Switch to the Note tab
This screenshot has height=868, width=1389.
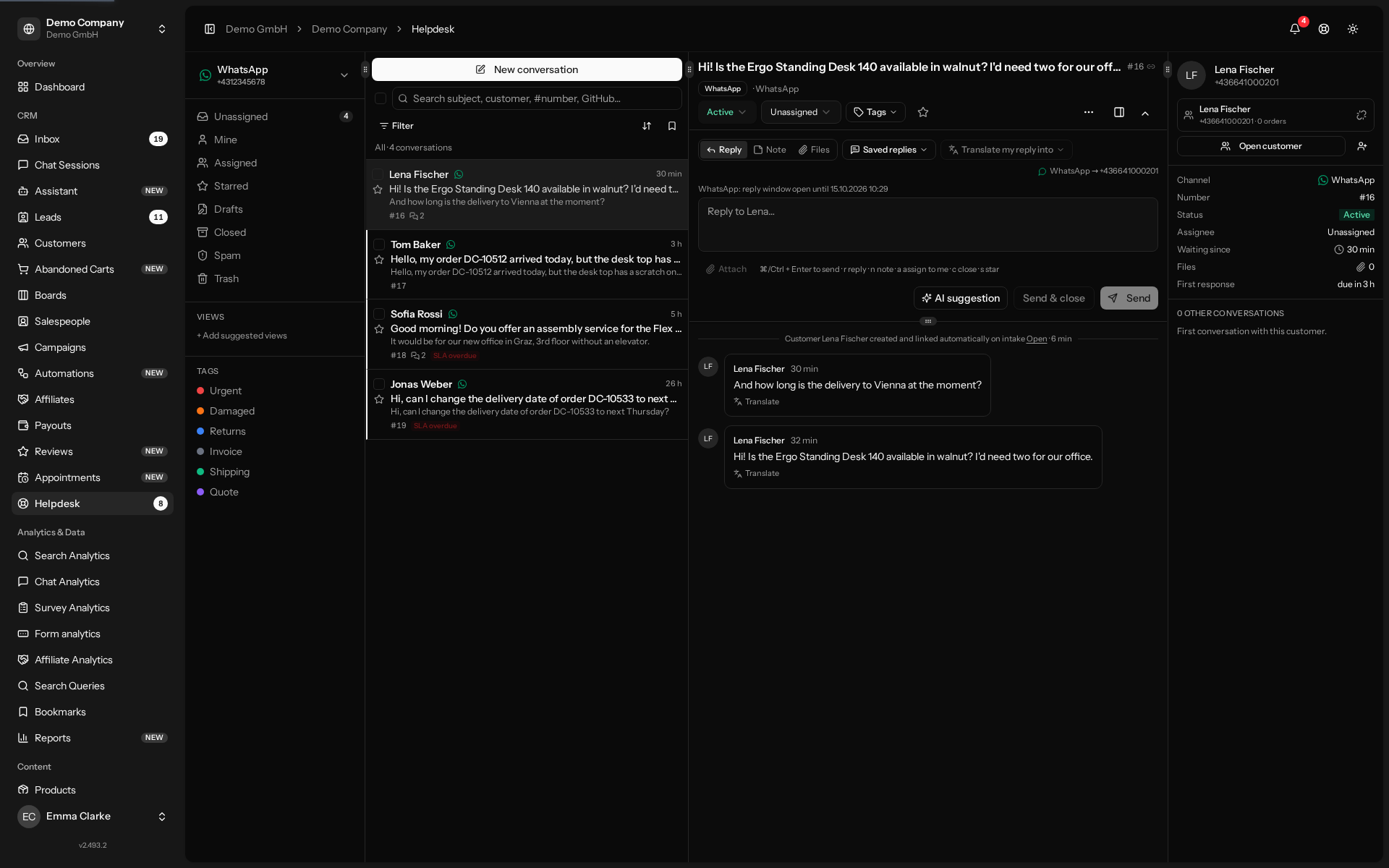click(x=770, y=150)
